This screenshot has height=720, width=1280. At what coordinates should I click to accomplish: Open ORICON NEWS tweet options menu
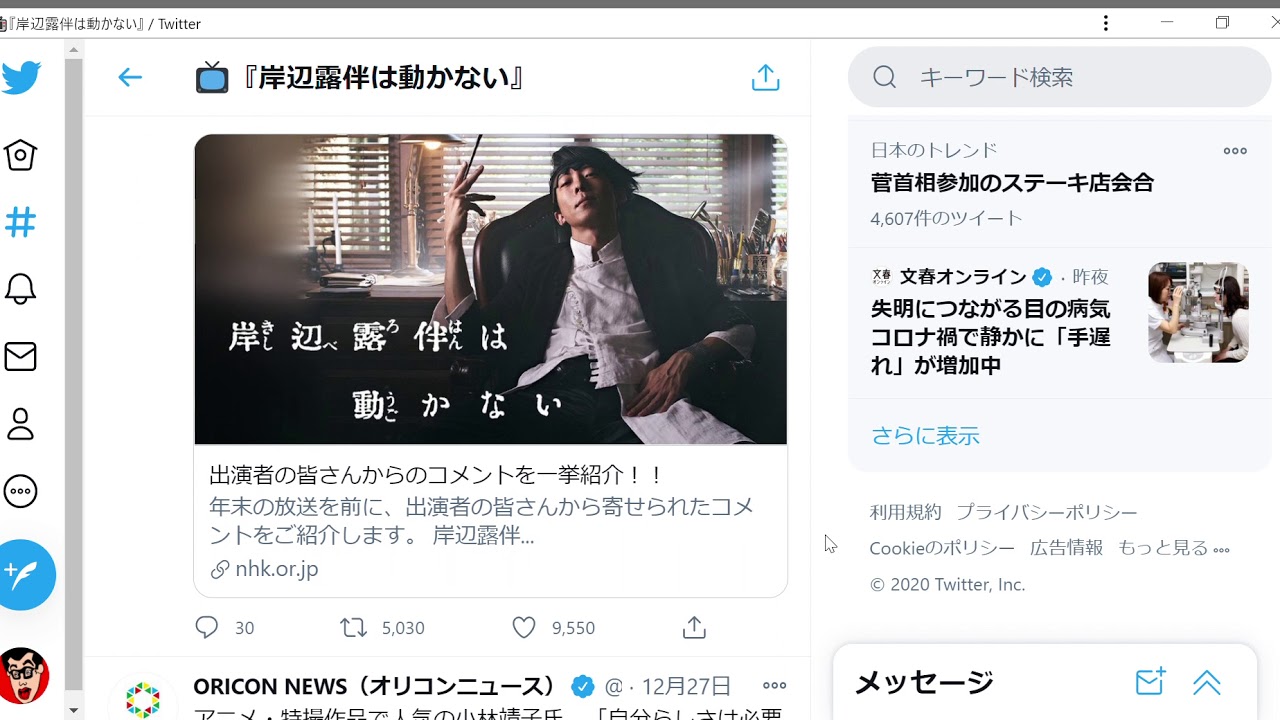[774, 686]
